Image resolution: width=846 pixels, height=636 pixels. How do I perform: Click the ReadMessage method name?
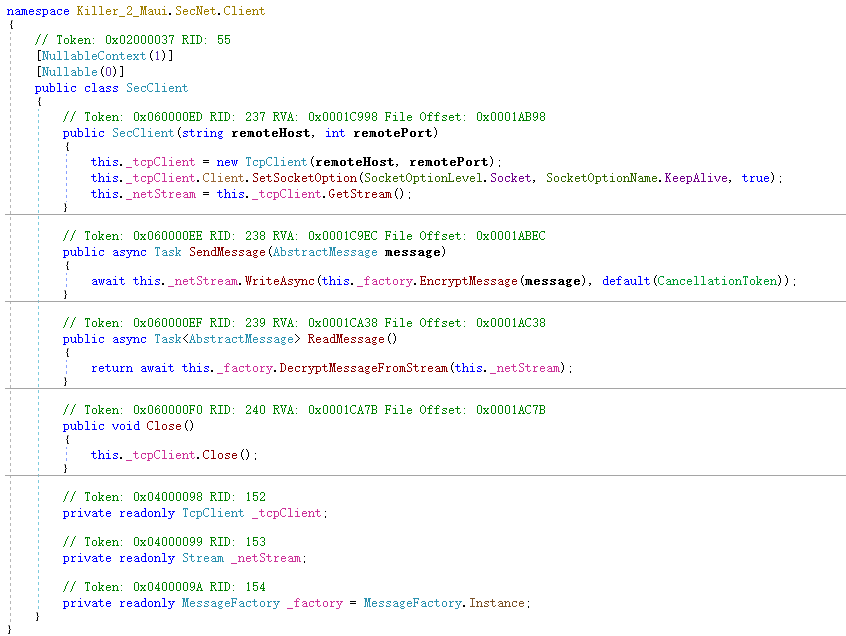point(346,339)
